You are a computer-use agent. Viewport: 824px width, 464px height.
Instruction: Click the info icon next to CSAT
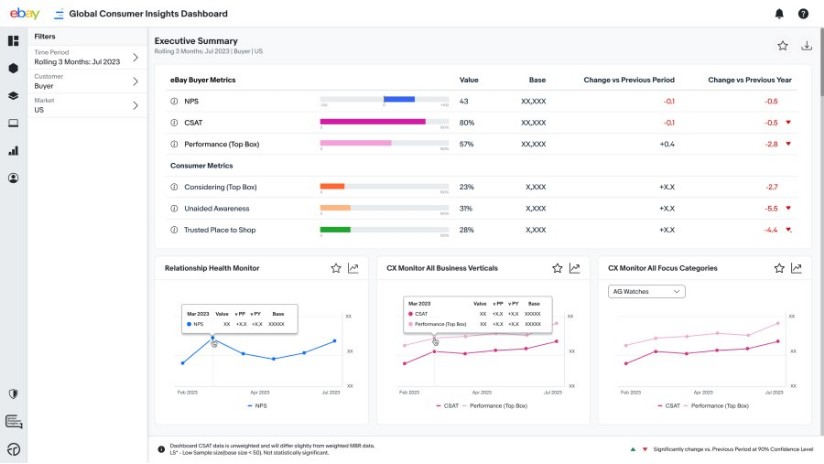point(174,122)
